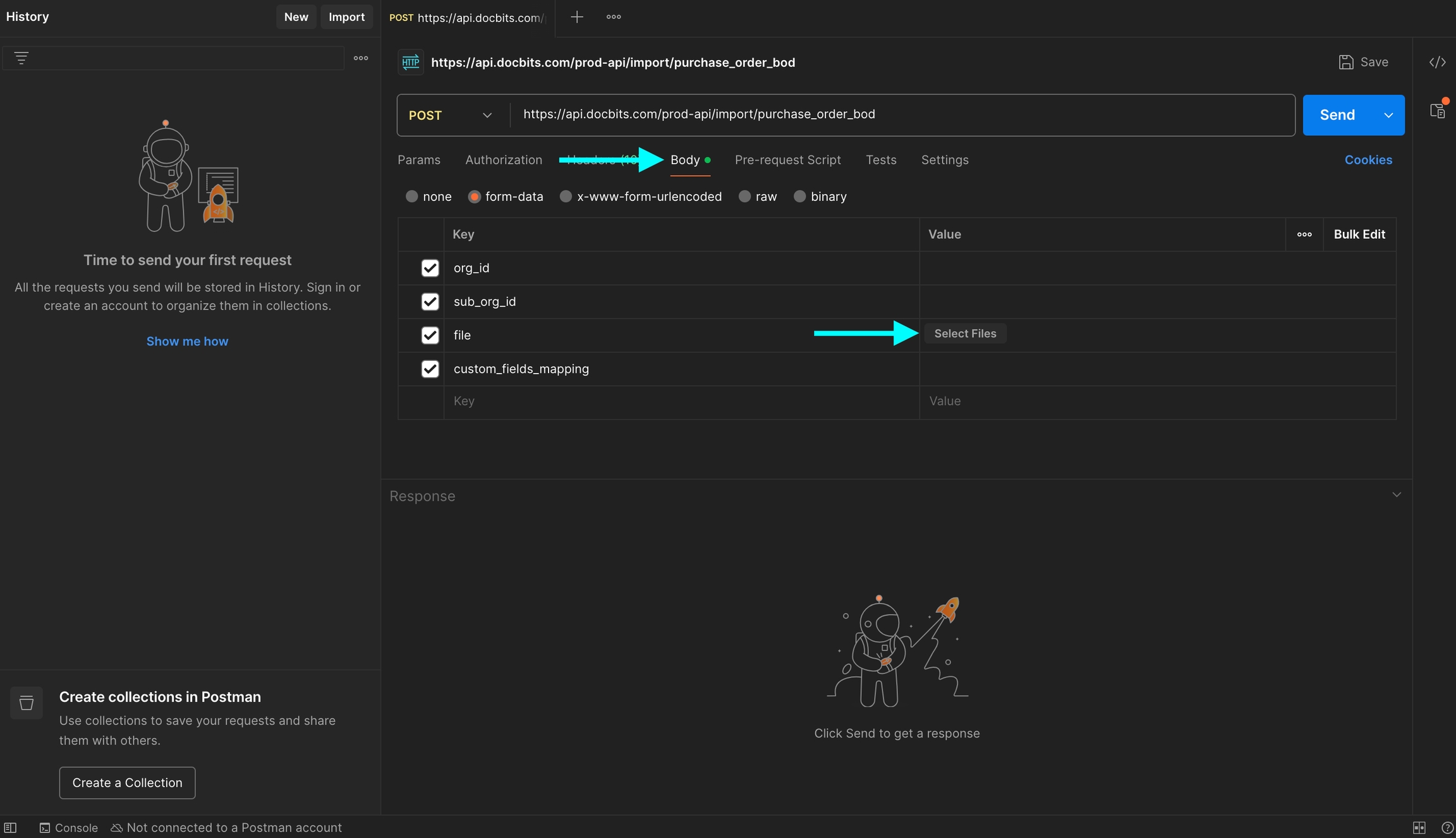Toggle sidebar icon in status bar
The image size is (1456, 838).
tap(10, 827)
